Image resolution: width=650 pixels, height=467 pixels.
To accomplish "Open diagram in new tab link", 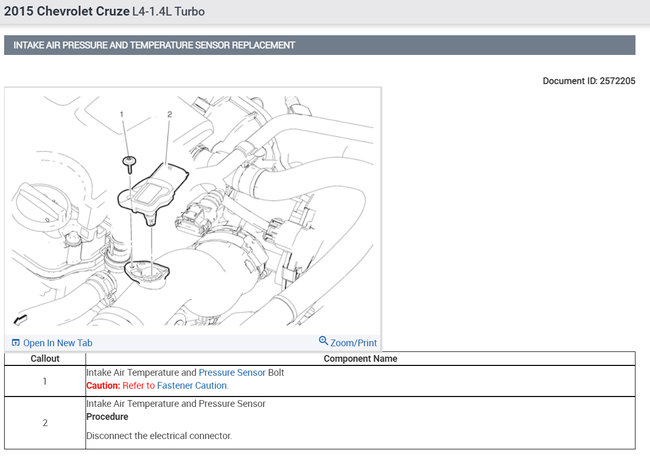I will [x=57, y=343].
